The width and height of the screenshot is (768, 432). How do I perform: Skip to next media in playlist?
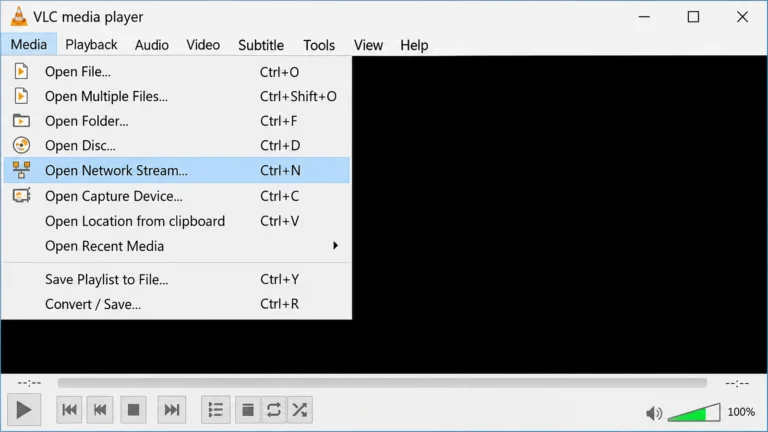[x=171, y=410]
